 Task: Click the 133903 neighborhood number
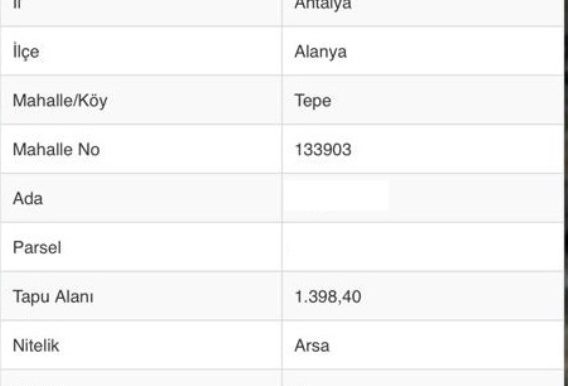tap(323, 150)
